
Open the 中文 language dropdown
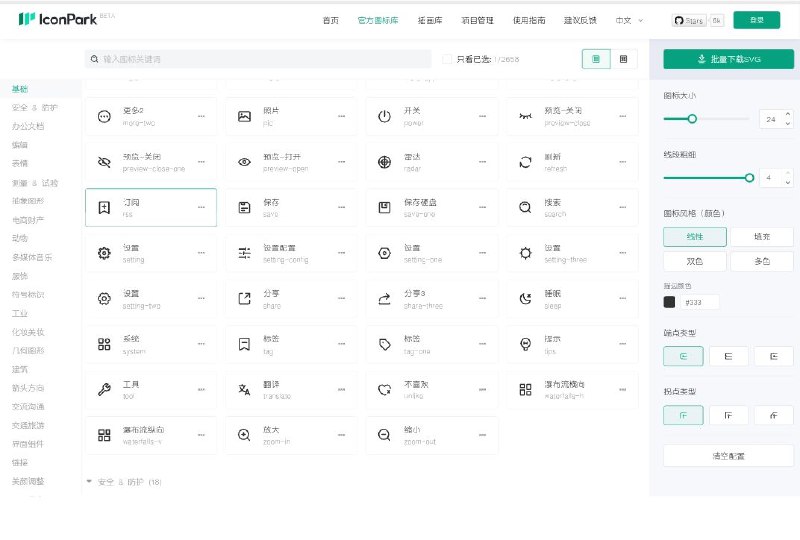[x=629, y=20]
